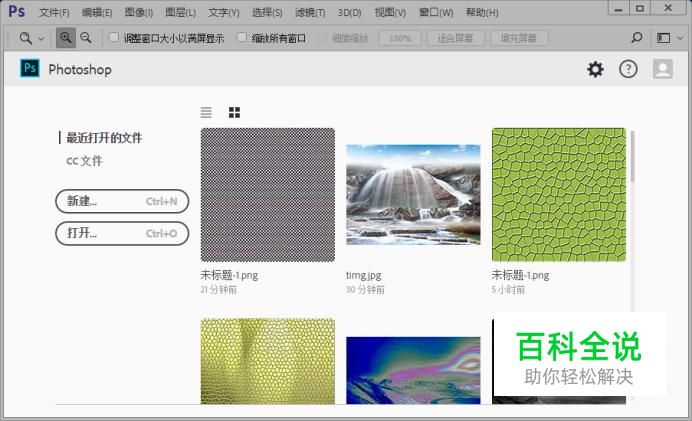Open the 3D(D) menu
This screenshot has height=421, width=692.
pos(350,12)
